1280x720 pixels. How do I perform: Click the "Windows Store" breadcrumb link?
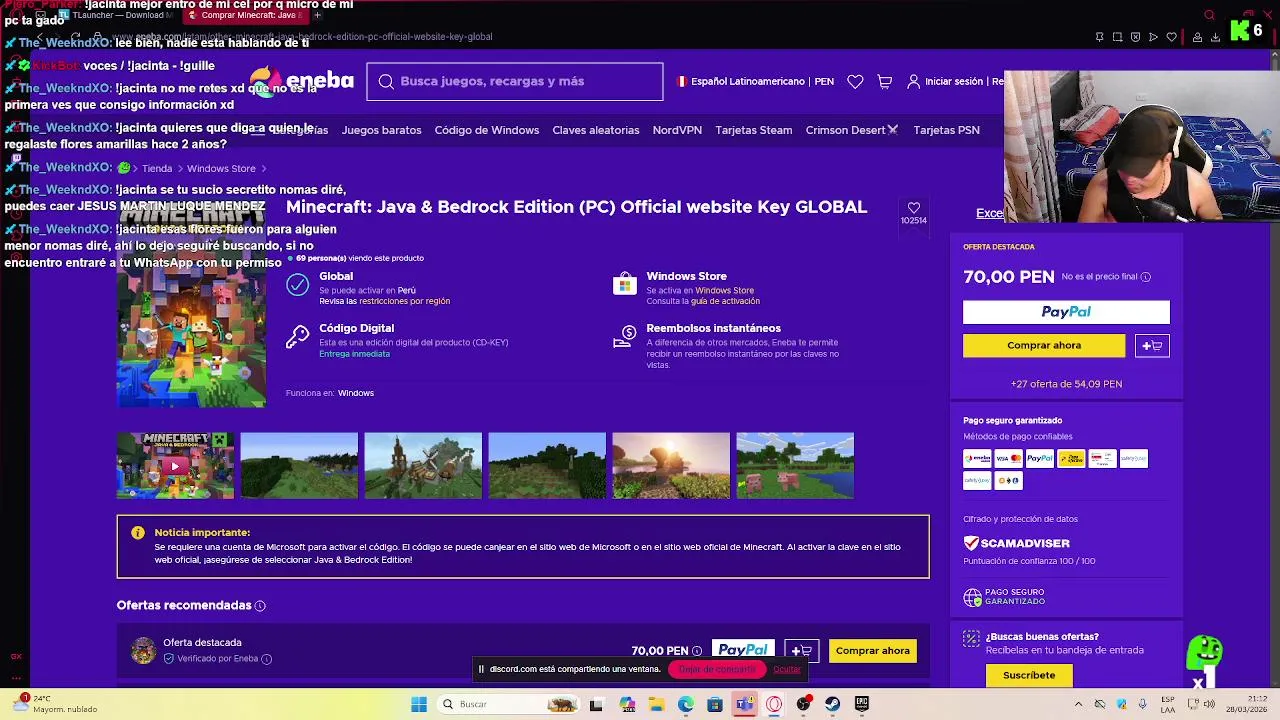pos(221,169)
